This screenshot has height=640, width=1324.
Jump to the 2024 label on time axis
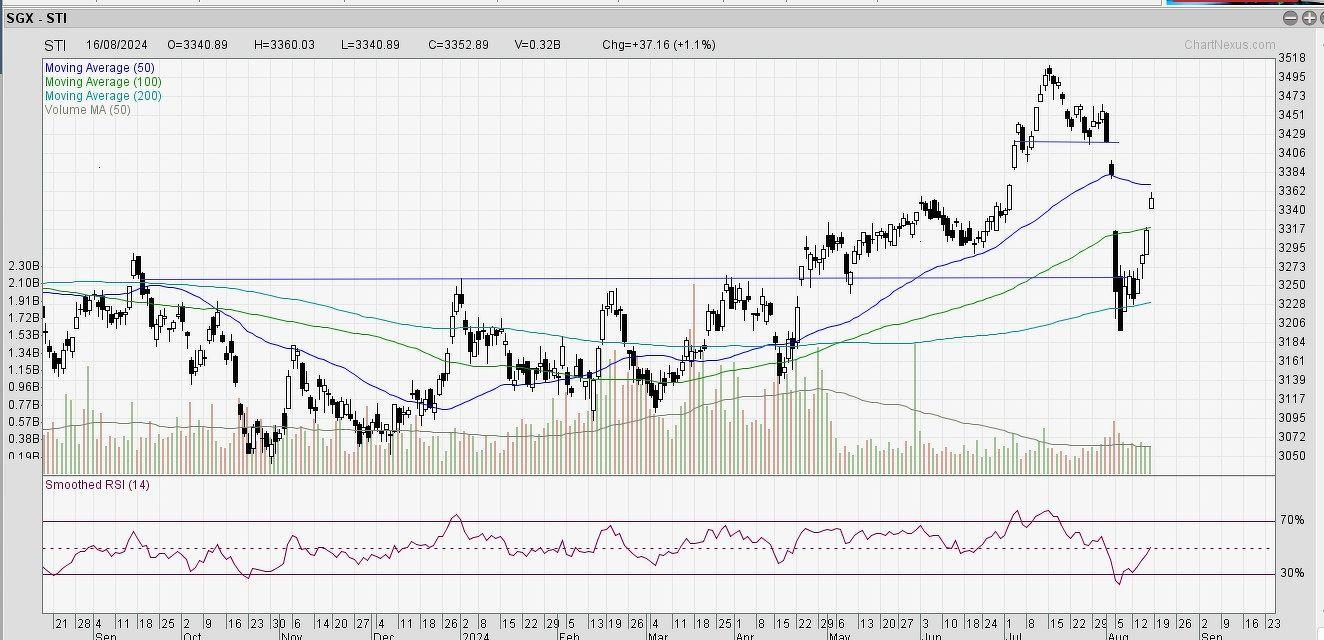tap(473, 635)
